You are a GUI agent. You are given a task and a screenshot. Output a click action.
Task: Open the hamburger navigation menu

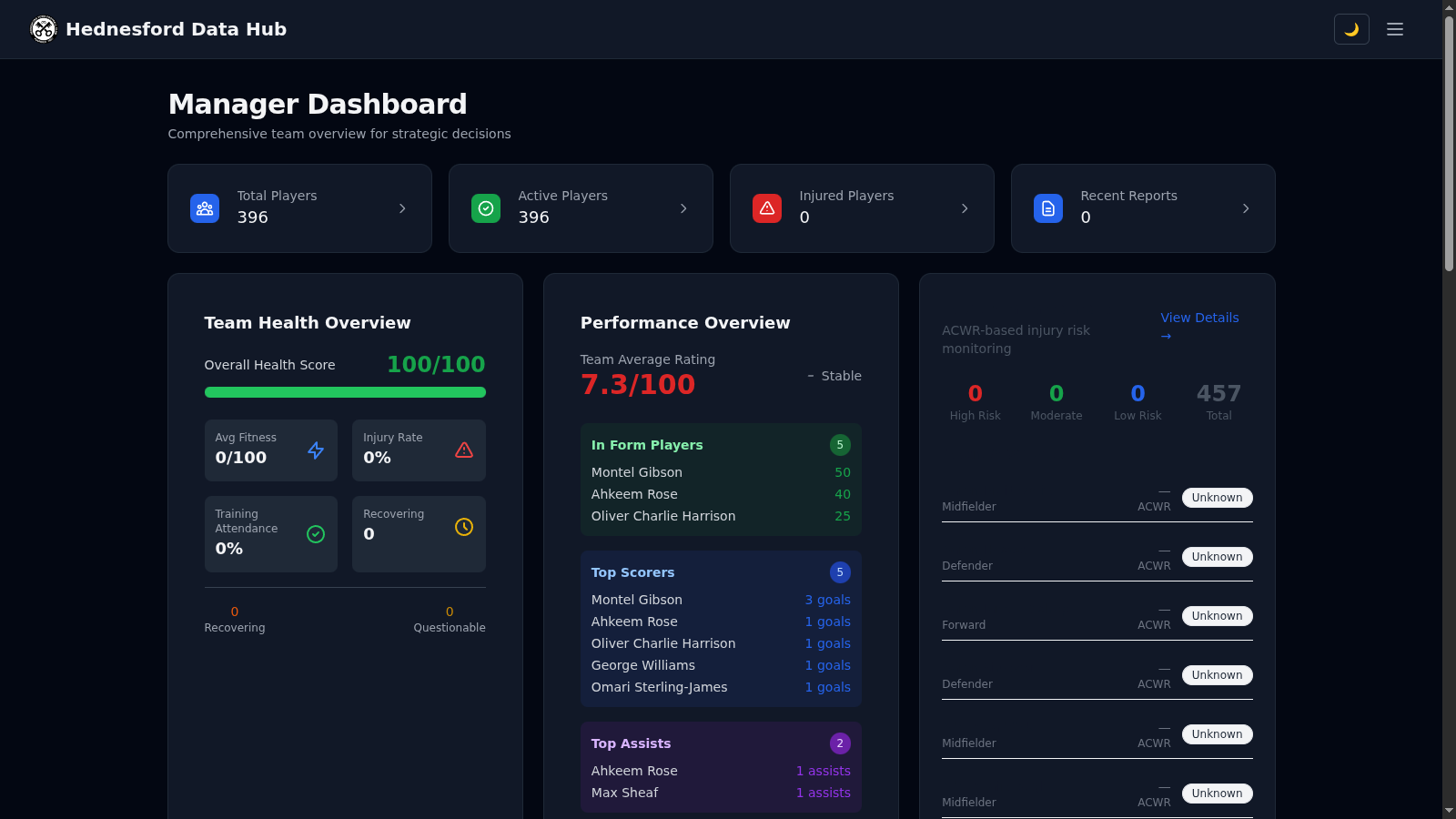pyautogui.click(x=1395, y=29)
